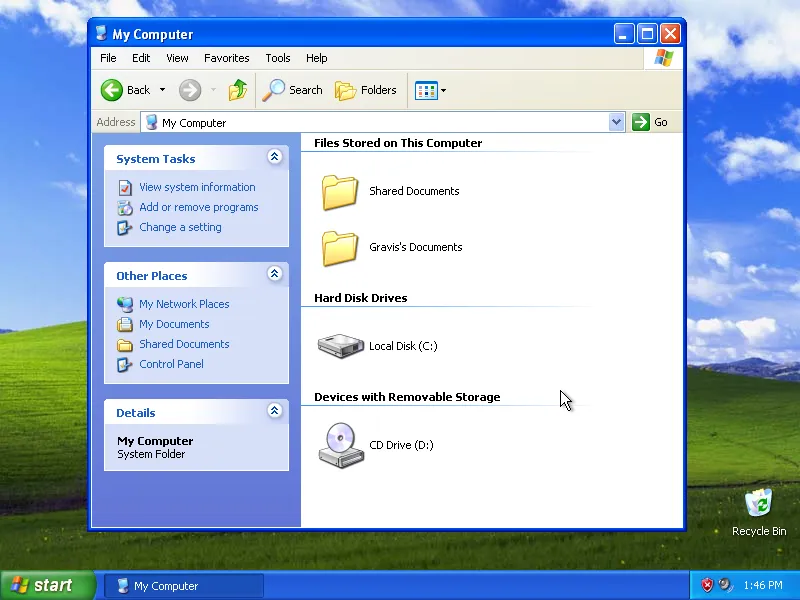The width and height of the screenshot is (800, 600).
Task: Select Local Disk (C:)
Action: click(x=403, y=345)
